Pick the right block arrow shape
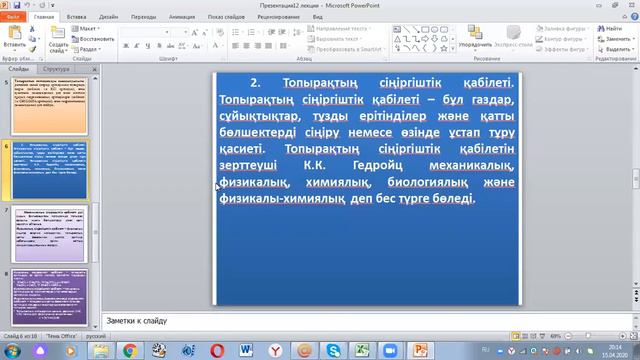640x360 pixels. [425, 39]
